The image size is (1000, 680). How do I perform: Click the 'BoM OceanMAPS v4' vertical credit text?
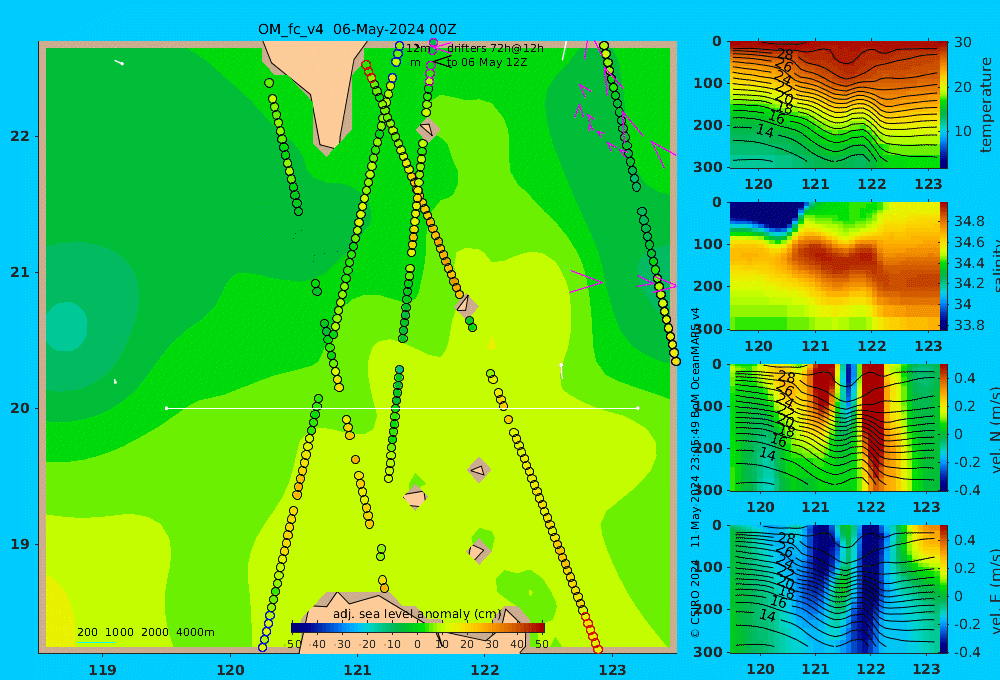696,364
